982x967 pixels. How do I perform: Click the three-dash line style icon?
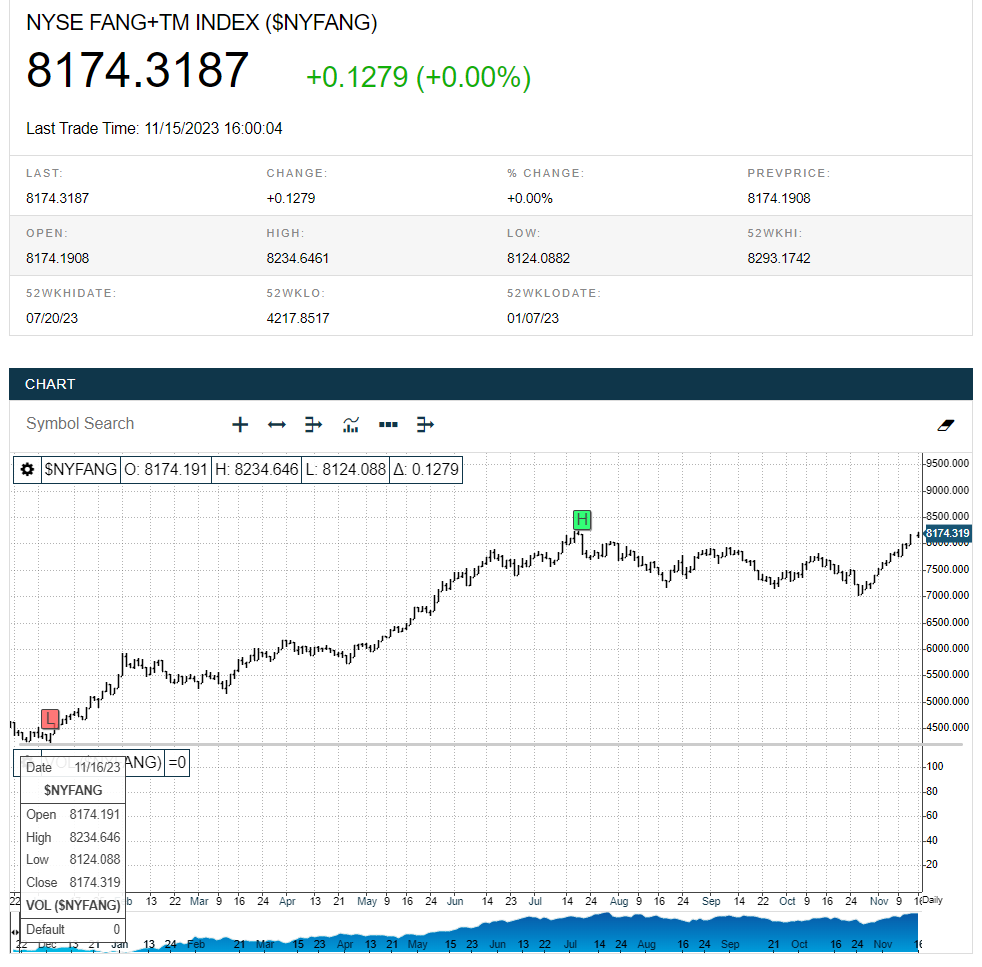point(388,425)
